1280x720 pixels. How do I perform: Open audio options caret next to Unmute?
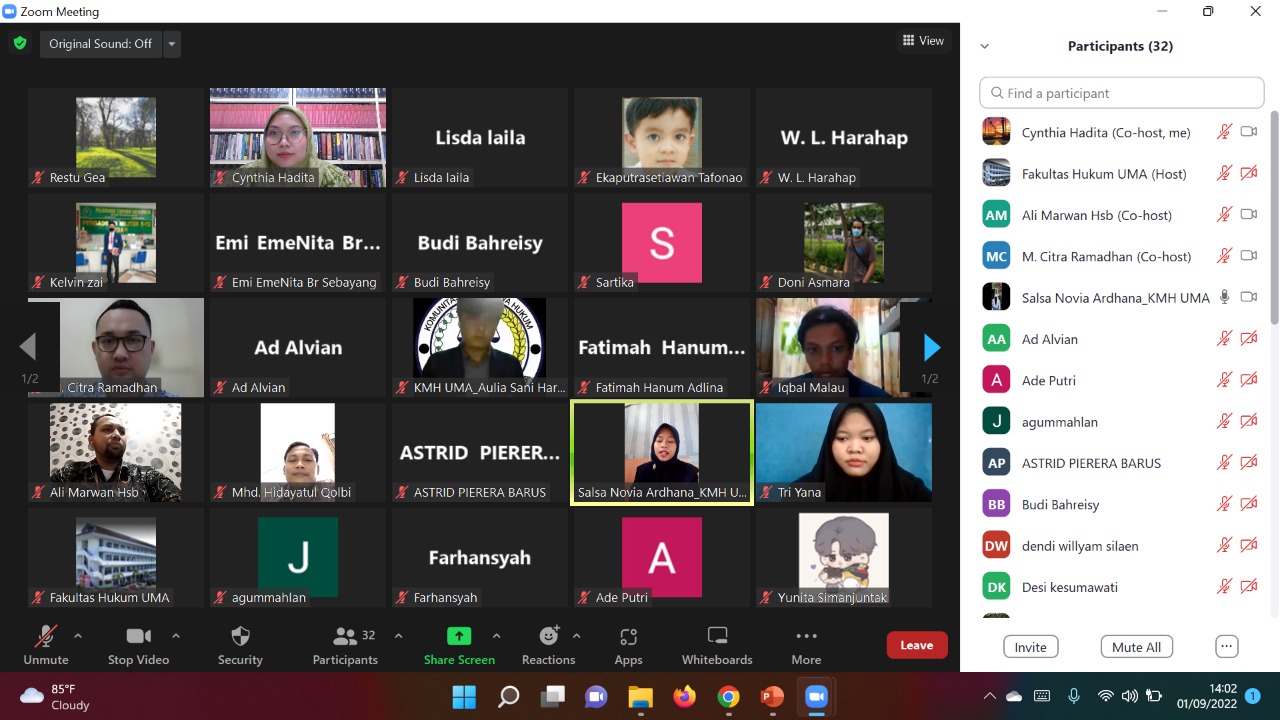tap(78, 636)
